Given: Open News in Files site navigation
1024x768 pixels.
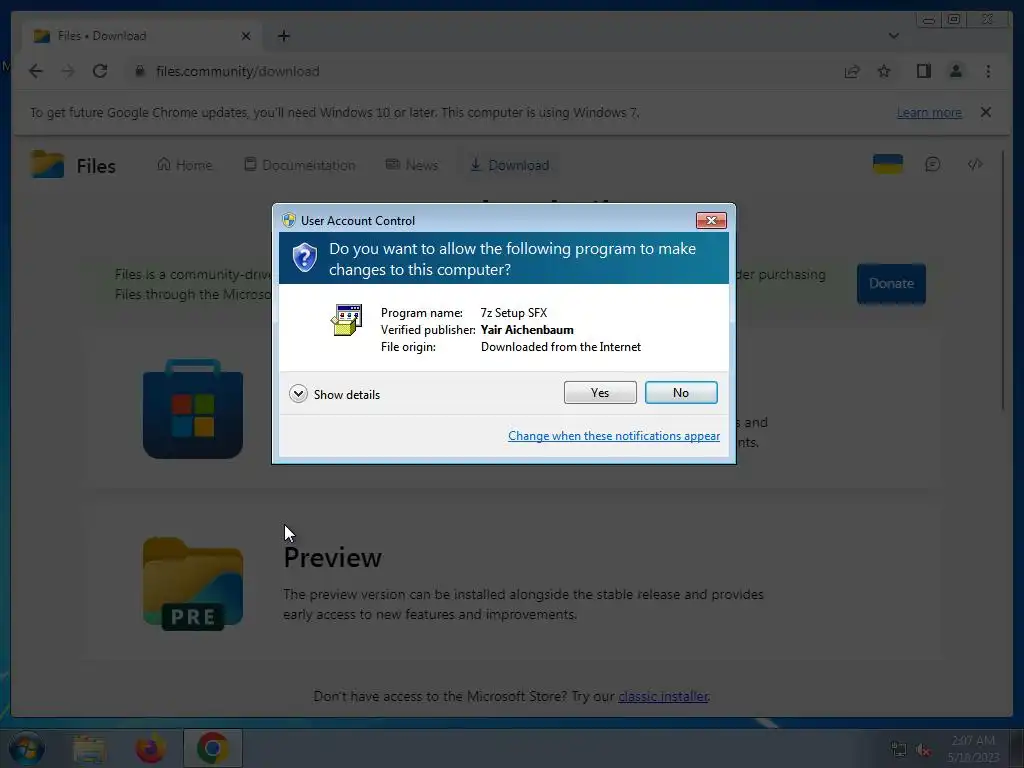Looking at the screenshot, I should point(411,165).
